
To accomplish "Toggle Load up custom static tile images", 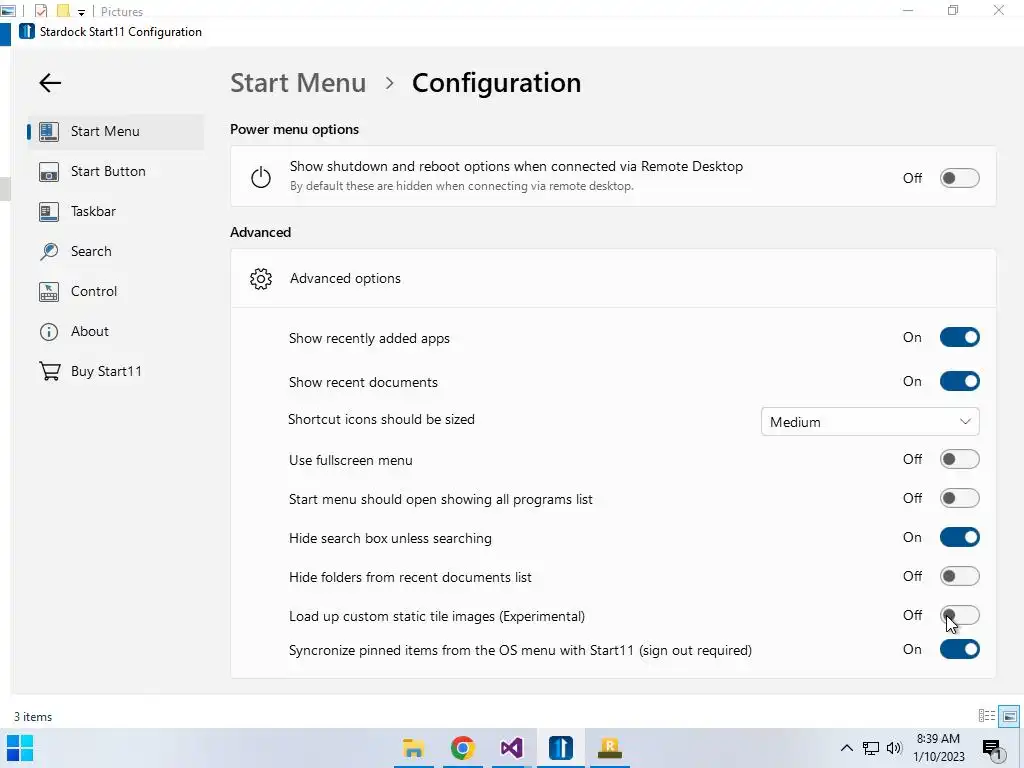I will click(959, 615).
